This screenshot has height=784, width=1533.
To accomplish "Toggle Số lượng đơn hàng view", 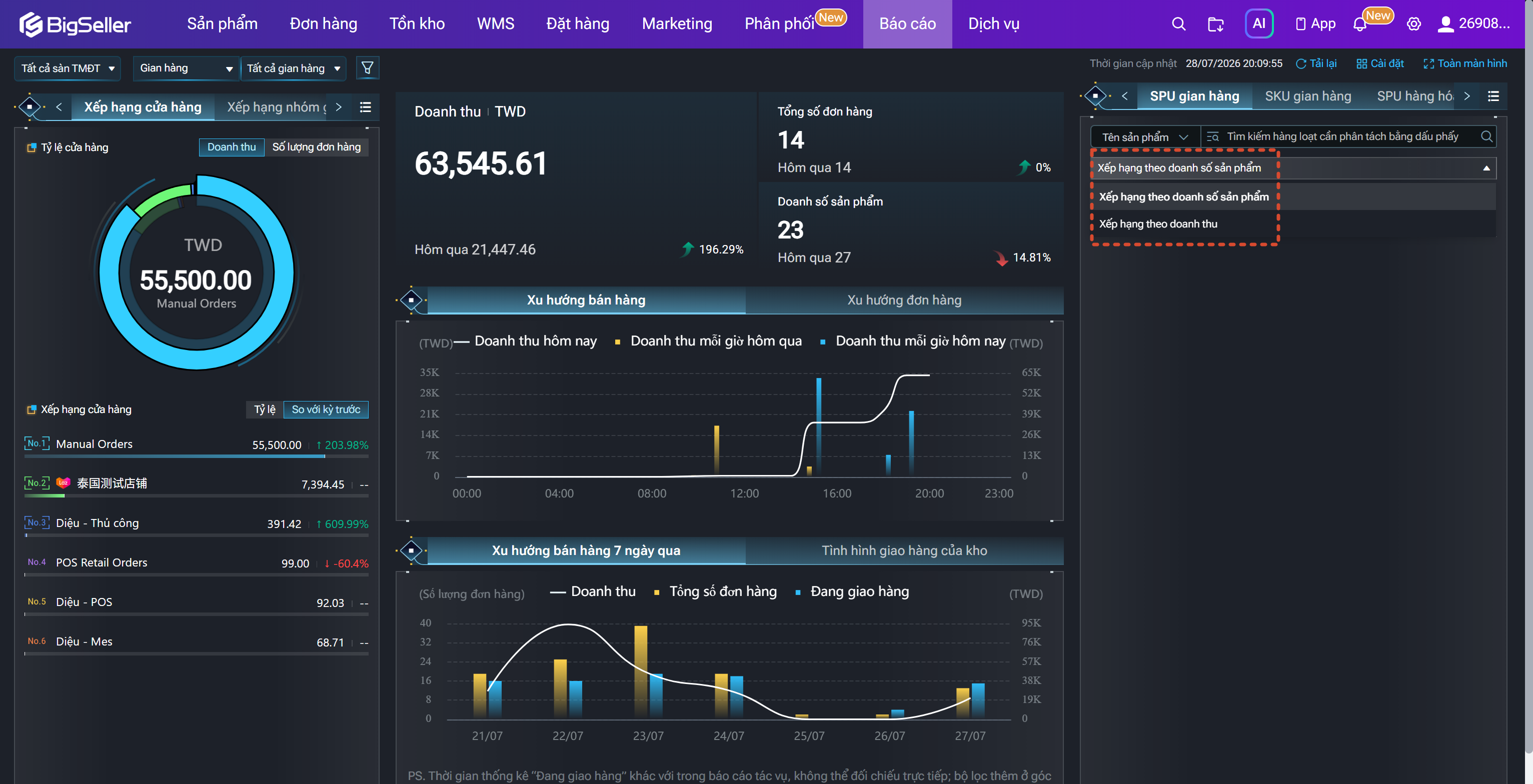I will [316, 147].
